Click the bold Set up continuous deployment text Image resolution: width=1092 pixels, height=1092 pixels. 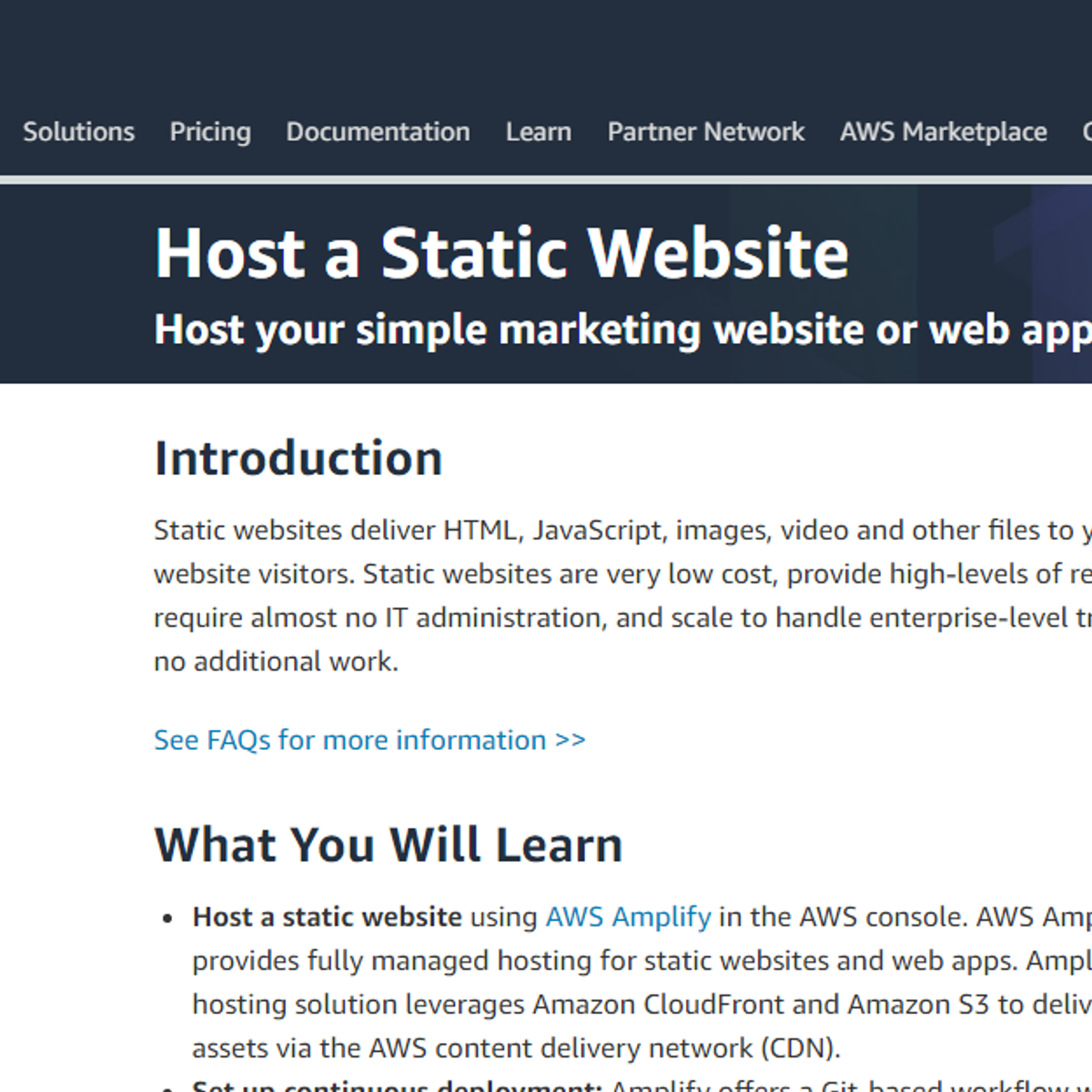pos(397,1085)
